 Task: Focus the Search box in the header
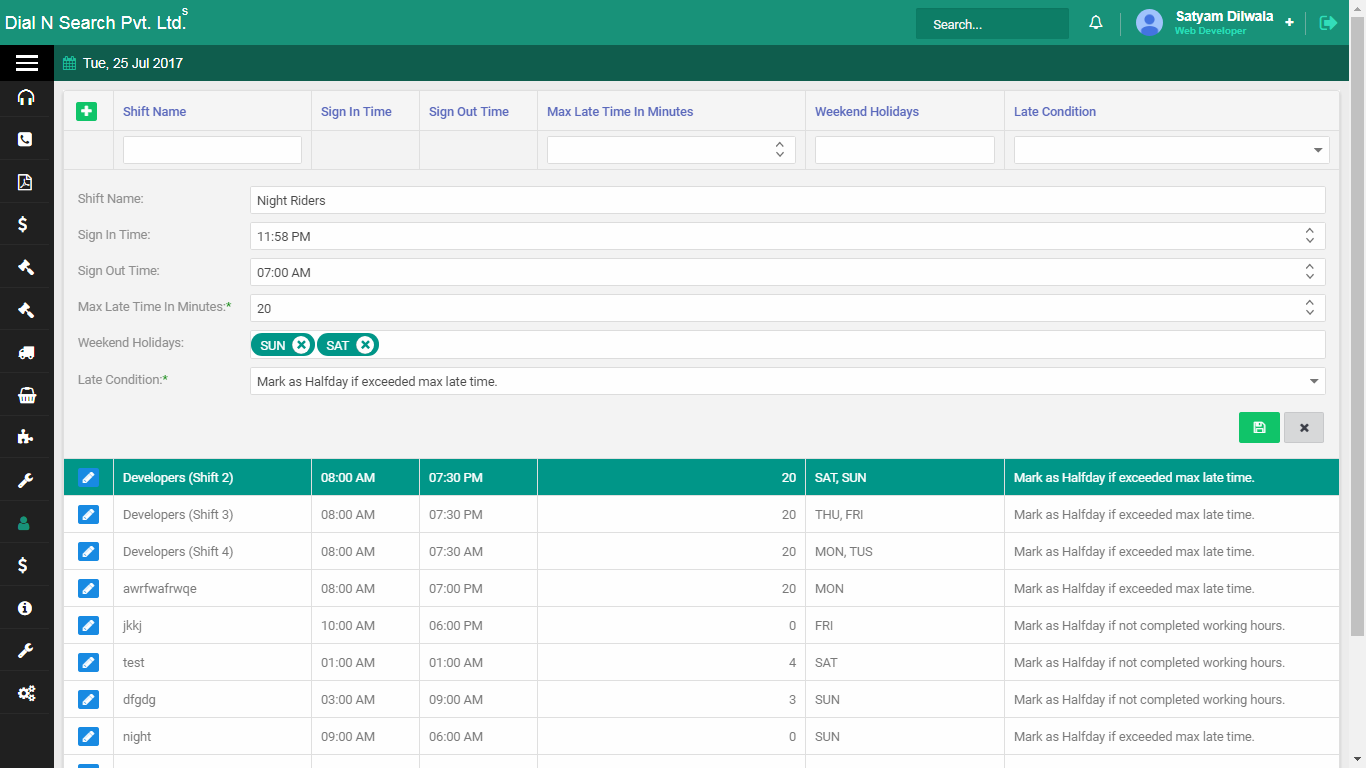pos(991,24)
